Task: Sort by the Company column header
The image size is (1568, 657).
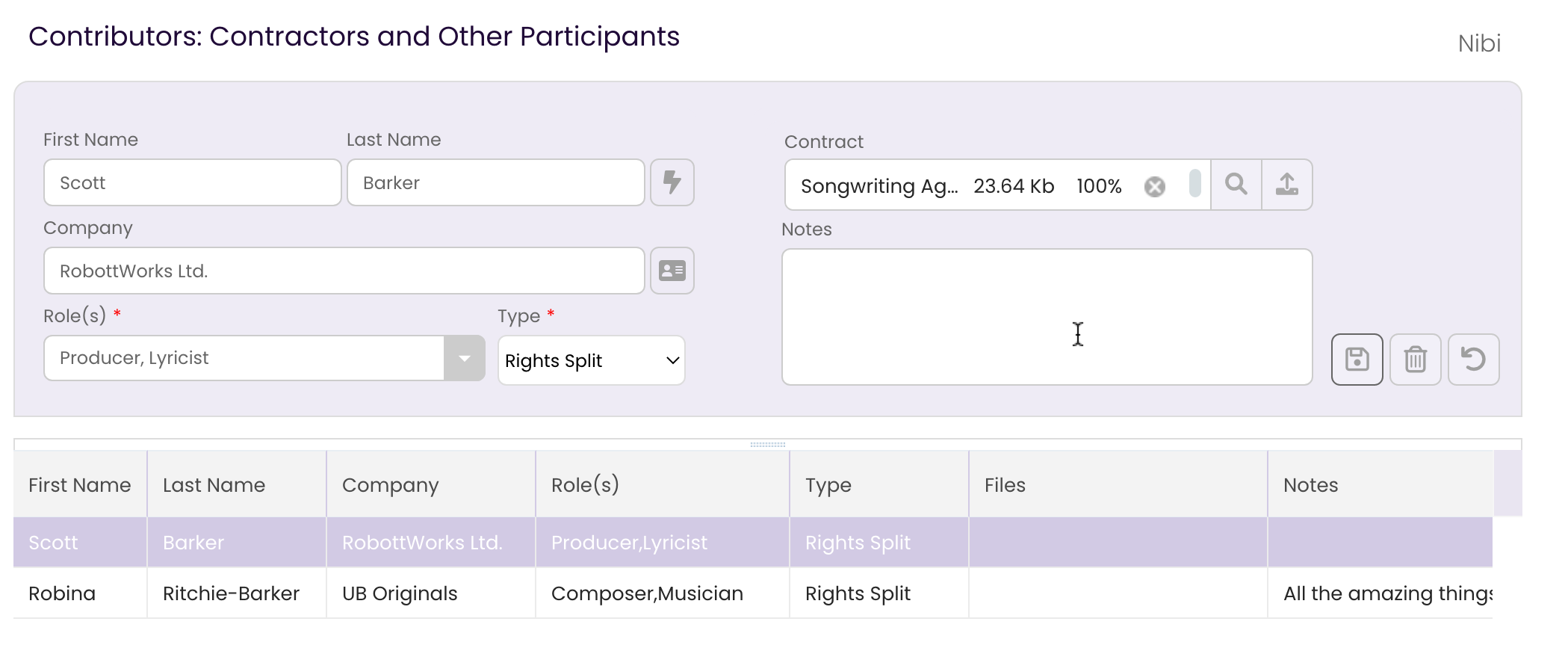Action: coord(431,484)
